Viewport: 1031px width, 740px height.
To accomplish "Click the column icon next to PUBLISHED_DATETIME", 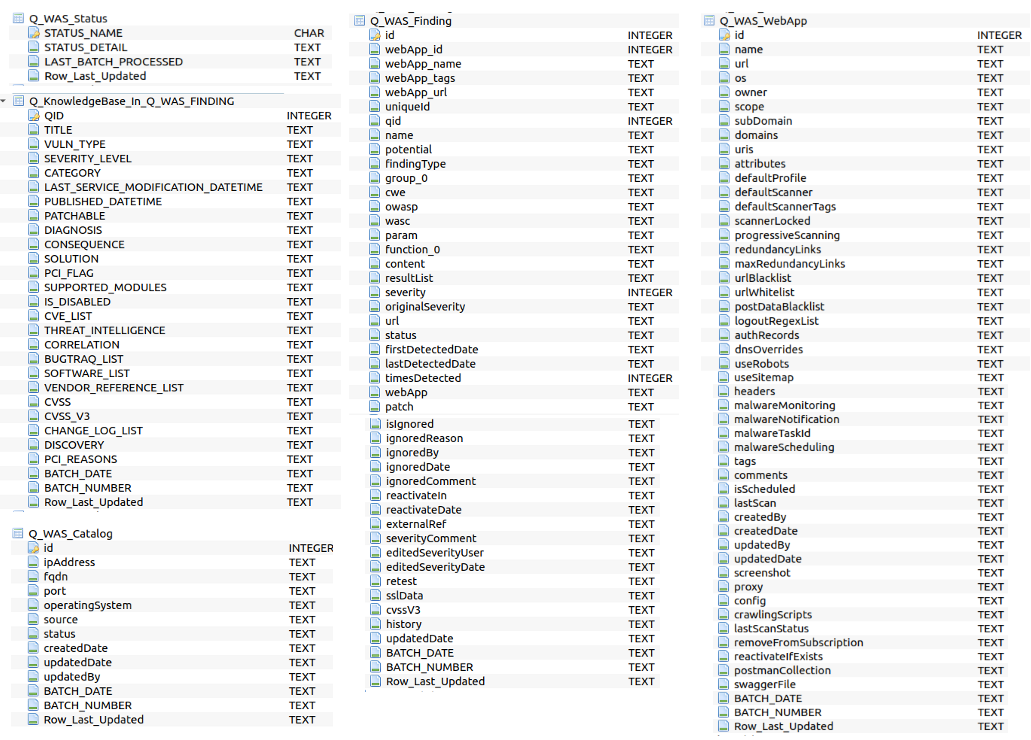I will pyautogui.click(x=34, y=201).
